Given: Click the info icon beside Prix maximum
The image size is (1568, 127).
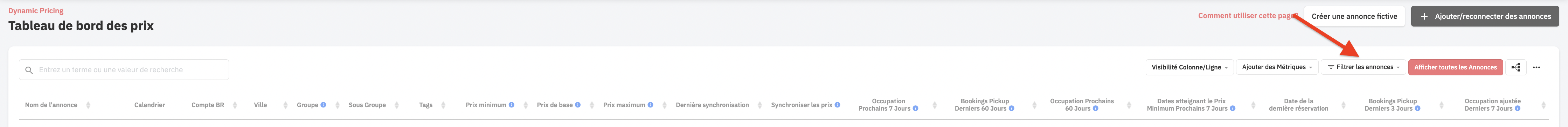Looking at the screenshot, I should [x=650, y=105].
